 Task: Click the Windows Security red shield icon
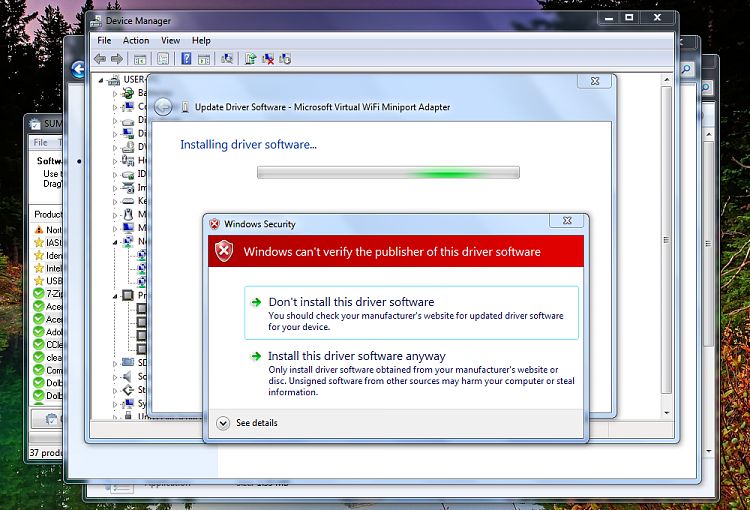coord(224,251)
